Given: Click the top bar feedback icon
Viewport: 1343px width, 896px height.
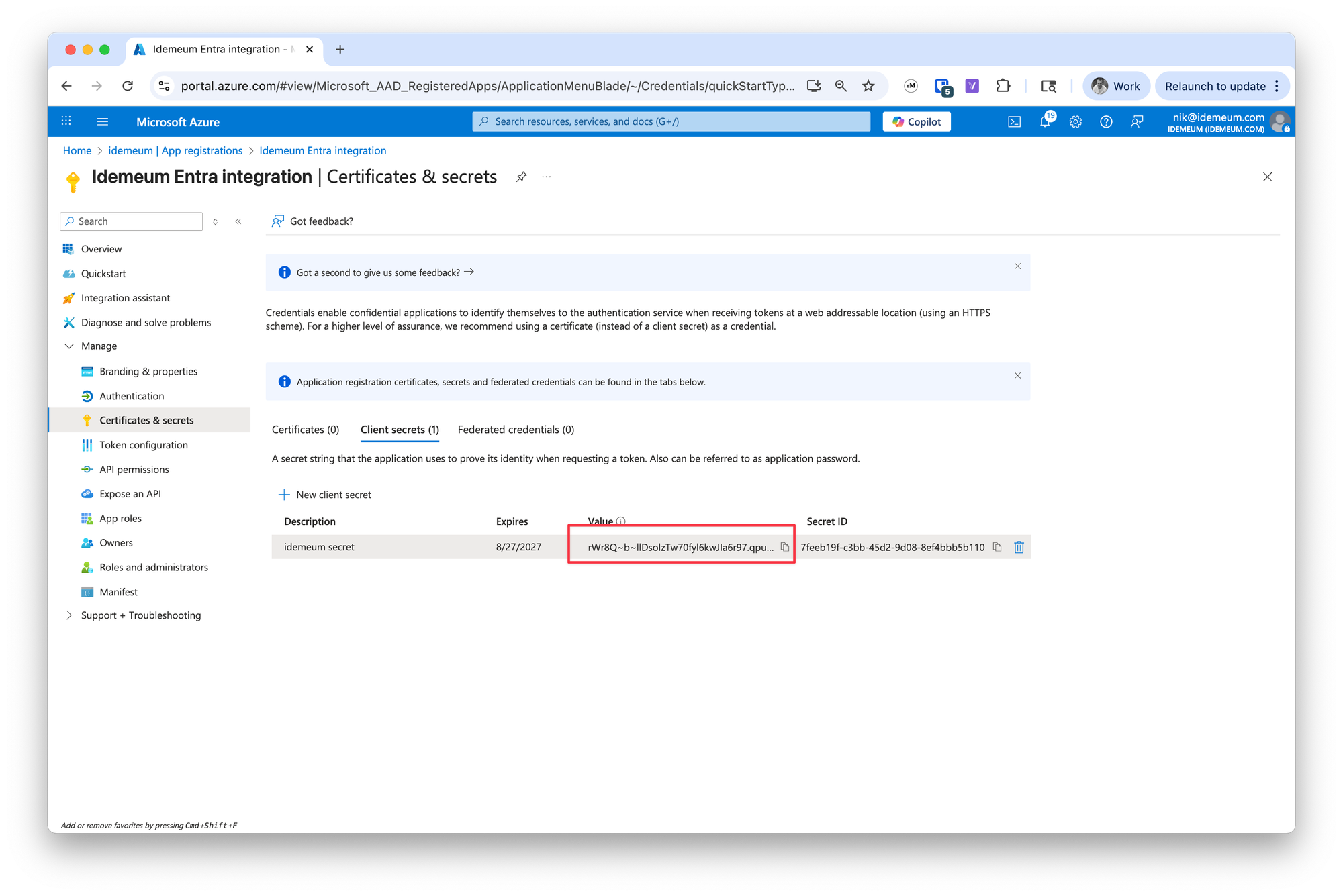Looking at the screenshot, I should (x=1137, y=121).
